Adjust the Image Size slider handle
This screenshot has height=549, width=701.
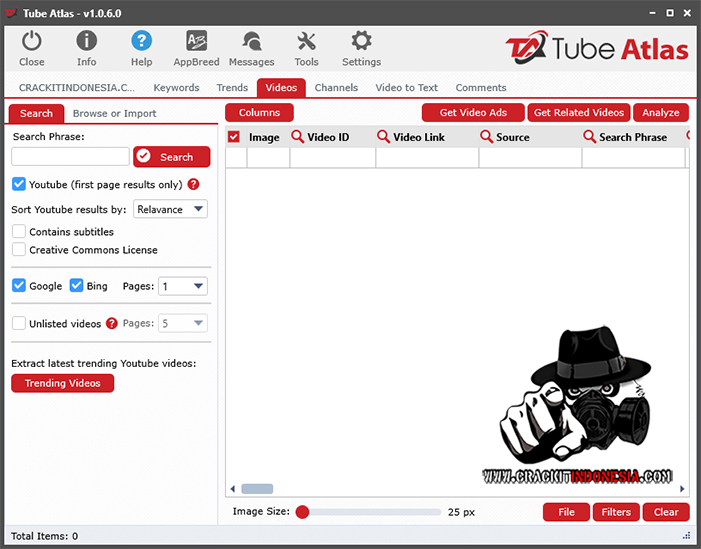click(x=302, y=512)
